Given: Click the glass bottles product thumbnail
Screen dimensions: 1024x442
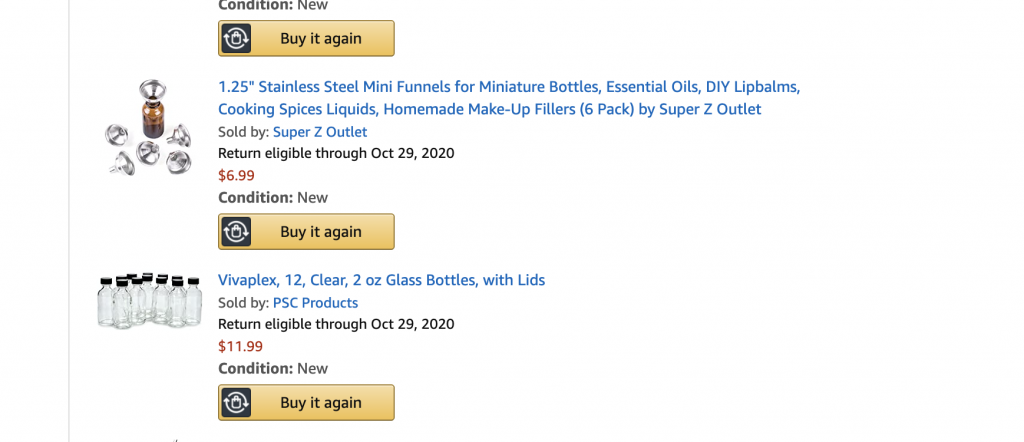Looking at the screenshot, I should pyautogui.click(x=149, y=300).
